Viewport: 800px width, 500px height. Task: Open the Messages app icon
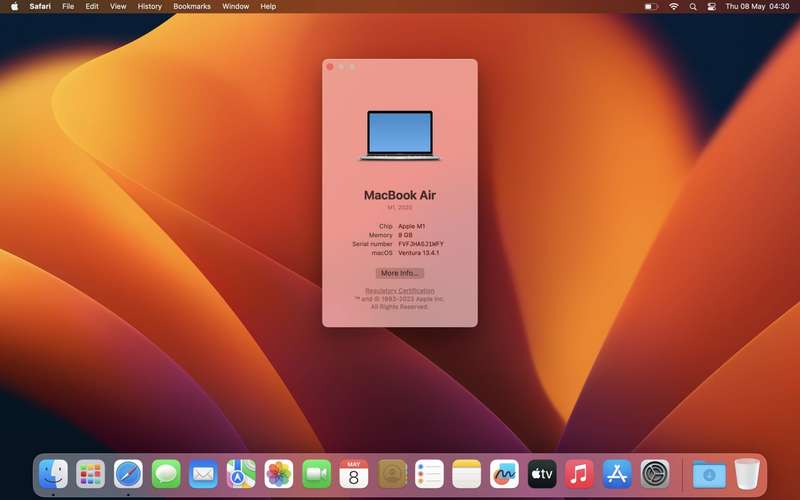(166, 474)
